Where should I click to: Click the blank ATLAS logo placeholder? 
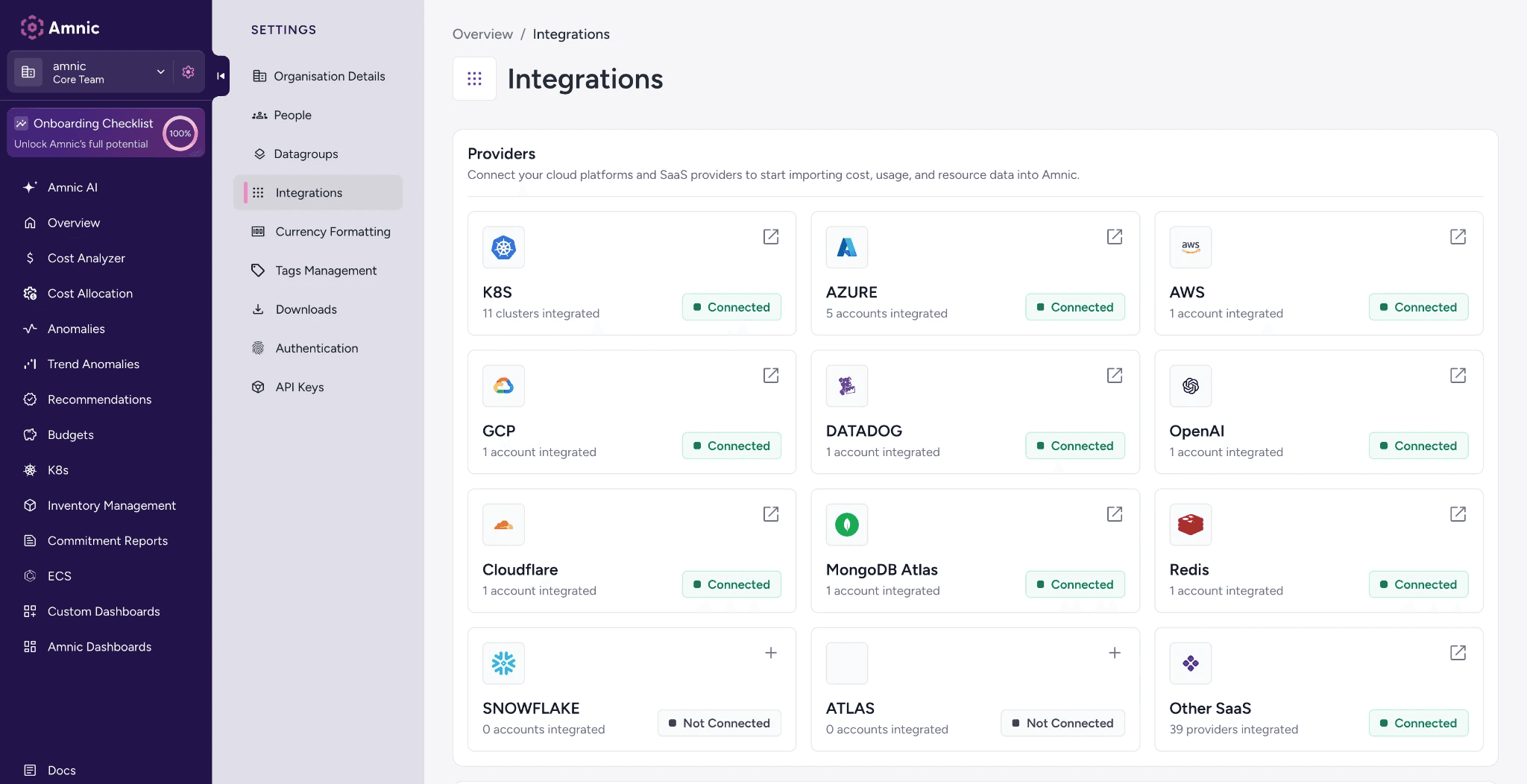pyautogui.click(x=847, y=663)
